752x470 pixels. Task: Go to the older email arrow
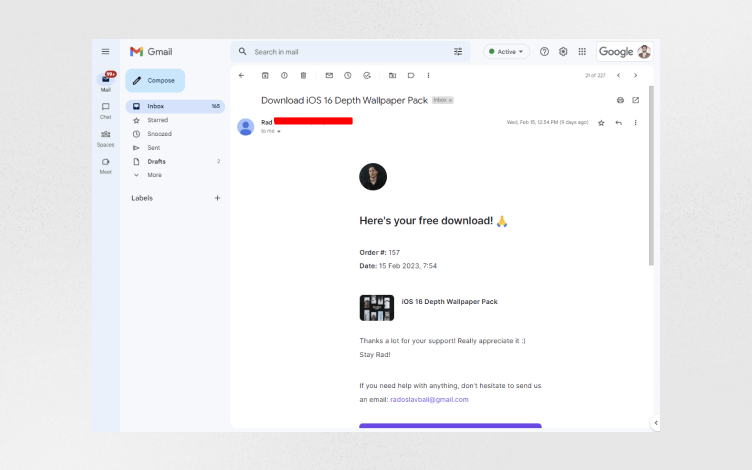[635, 75]
